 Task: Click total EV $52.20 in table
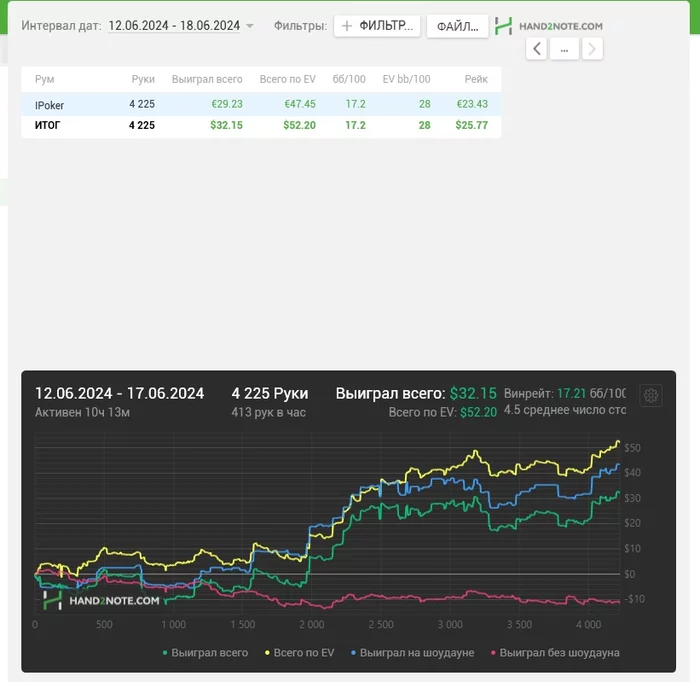299,125
